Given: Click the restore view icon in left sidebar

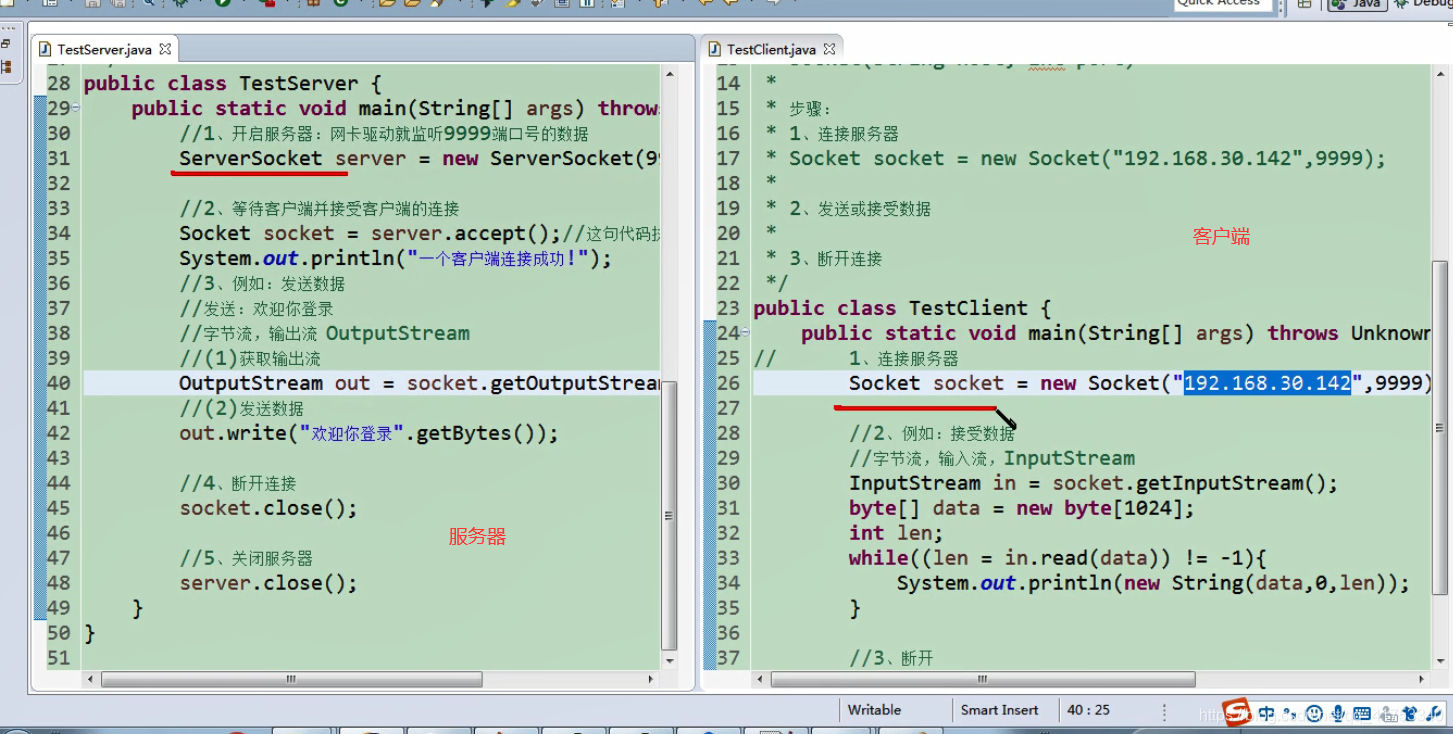Looking at the screenshot, I should tap(6, 45).
